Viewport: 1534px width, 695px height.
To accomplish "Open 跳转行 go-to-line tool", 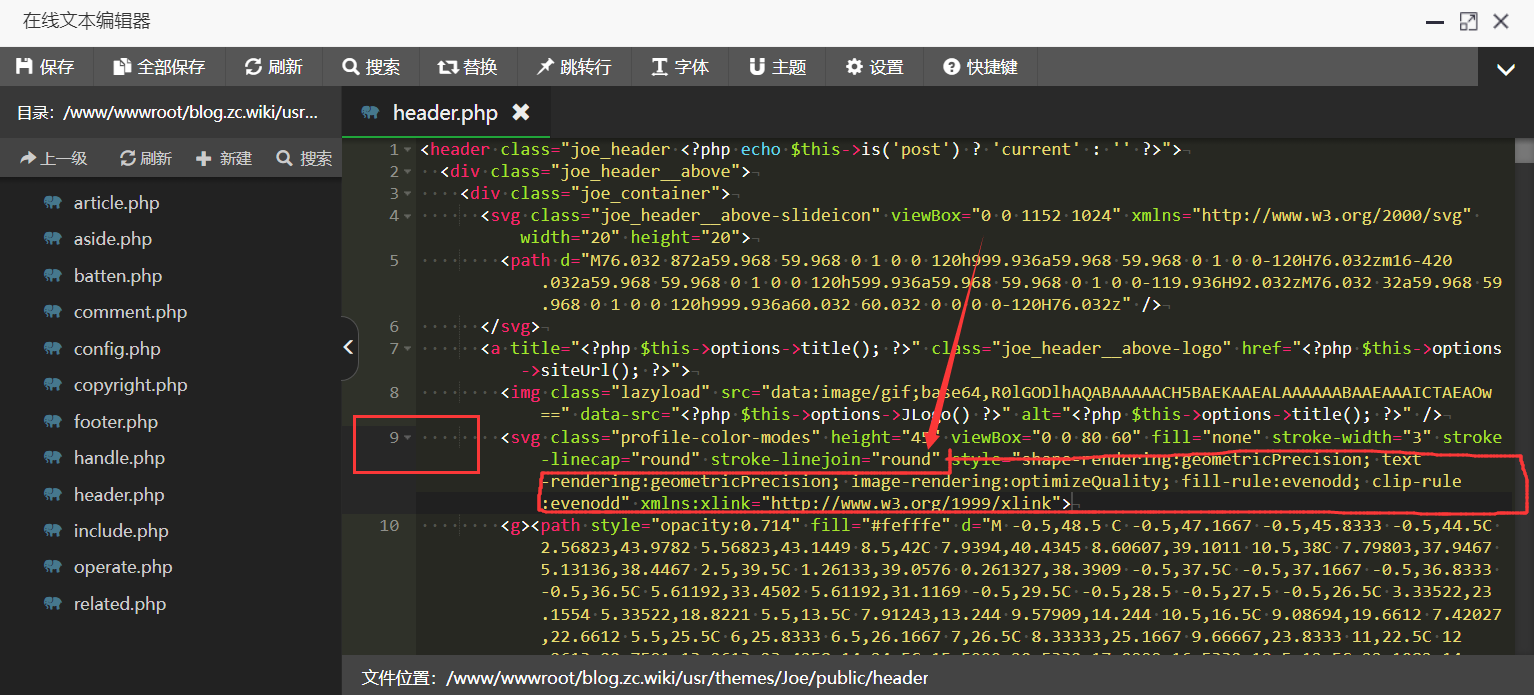I will pyautogui.click(x=573, y=67).
